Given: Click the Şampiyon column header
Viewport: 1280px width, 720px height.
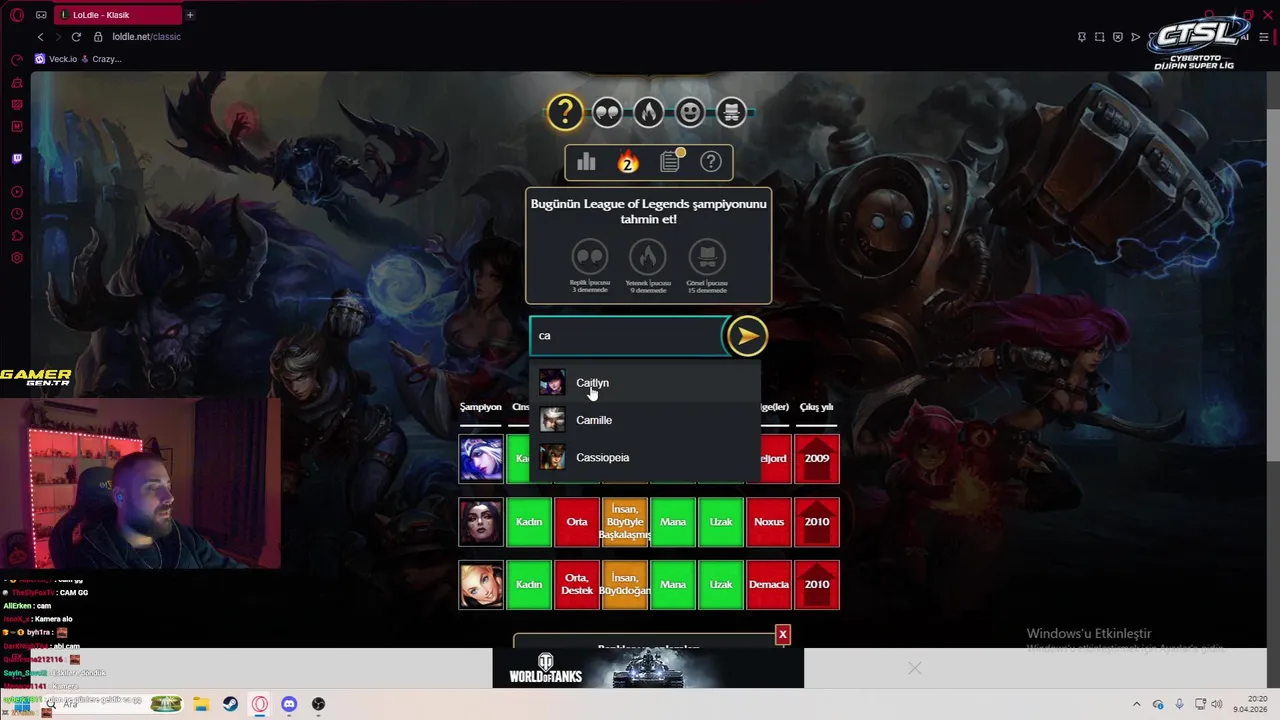Looking at the screenshot, I should click(x=481, y=407).
